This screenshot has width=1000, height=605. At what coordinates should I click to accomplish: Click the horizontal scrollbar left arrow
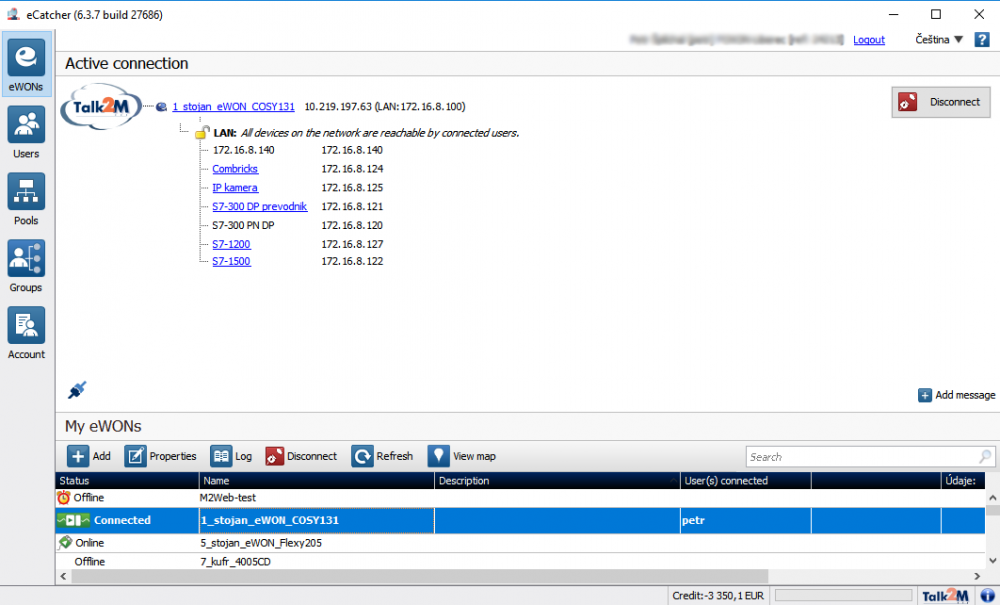pyautogui.click(x=63, y=576)
